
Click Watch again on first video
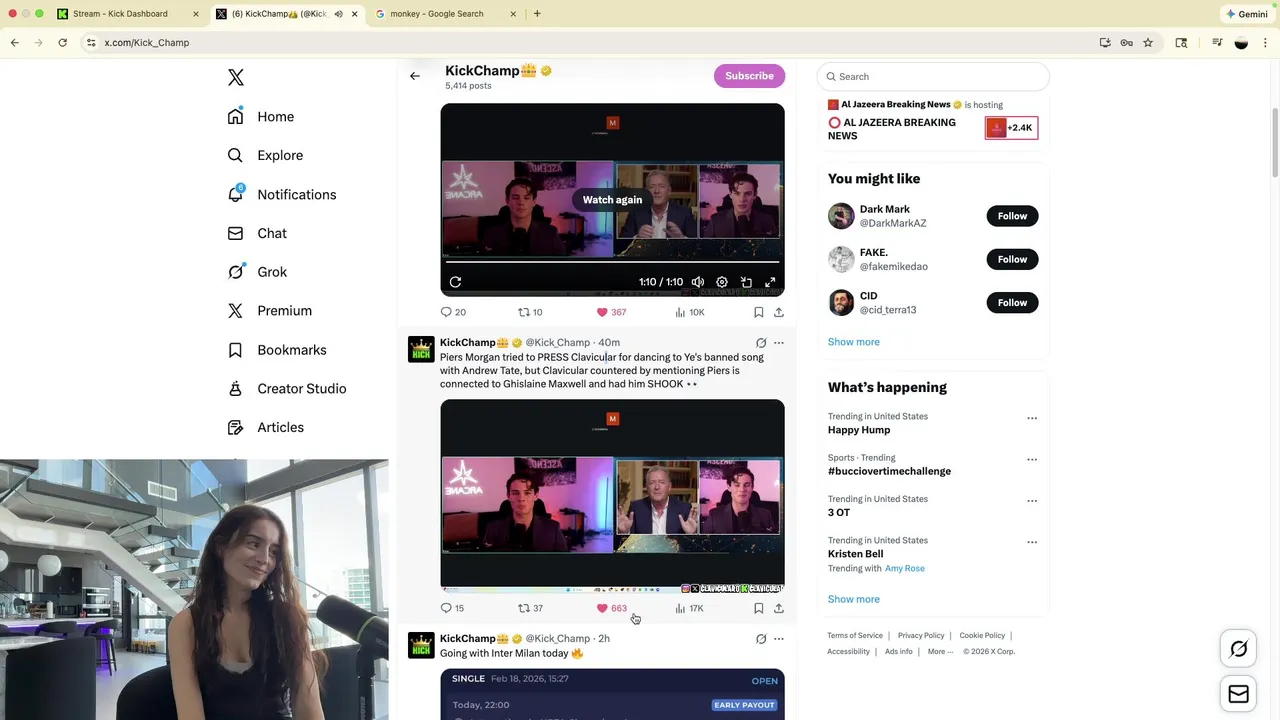612,200
